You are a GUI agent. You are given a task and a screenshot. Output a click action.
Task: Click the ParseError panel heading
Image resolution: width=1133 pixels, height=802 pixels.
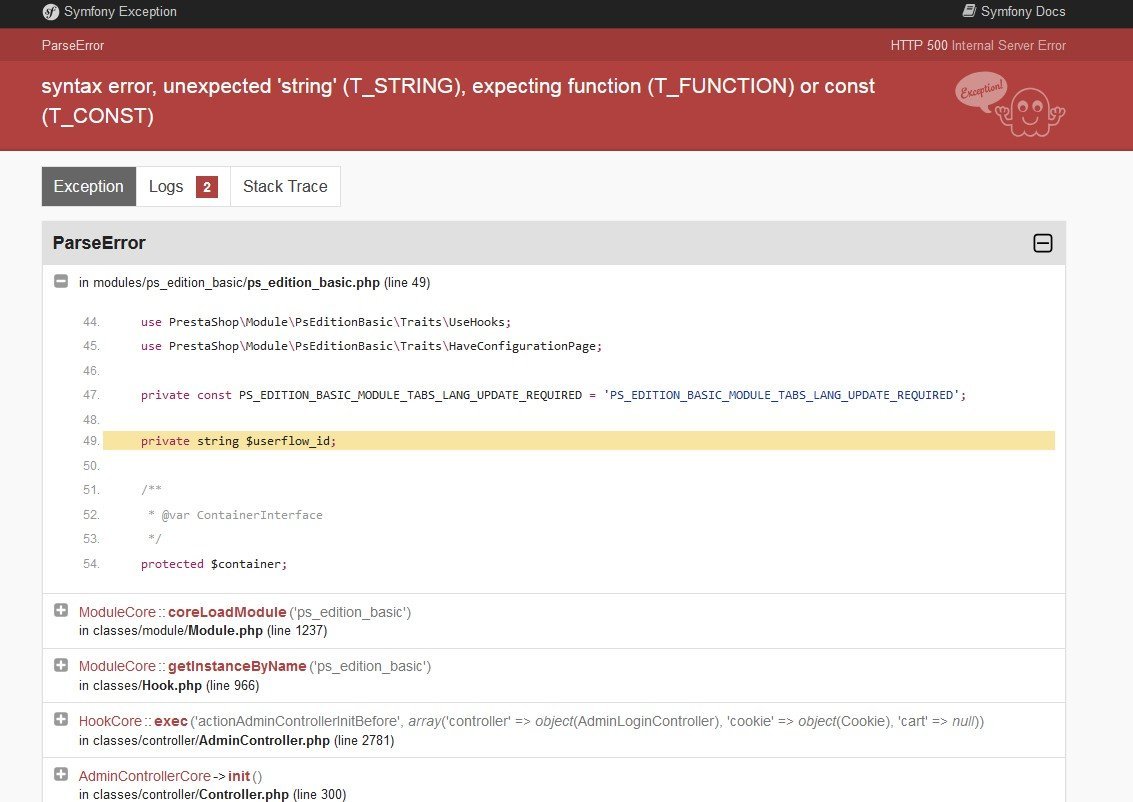[99, 243]
